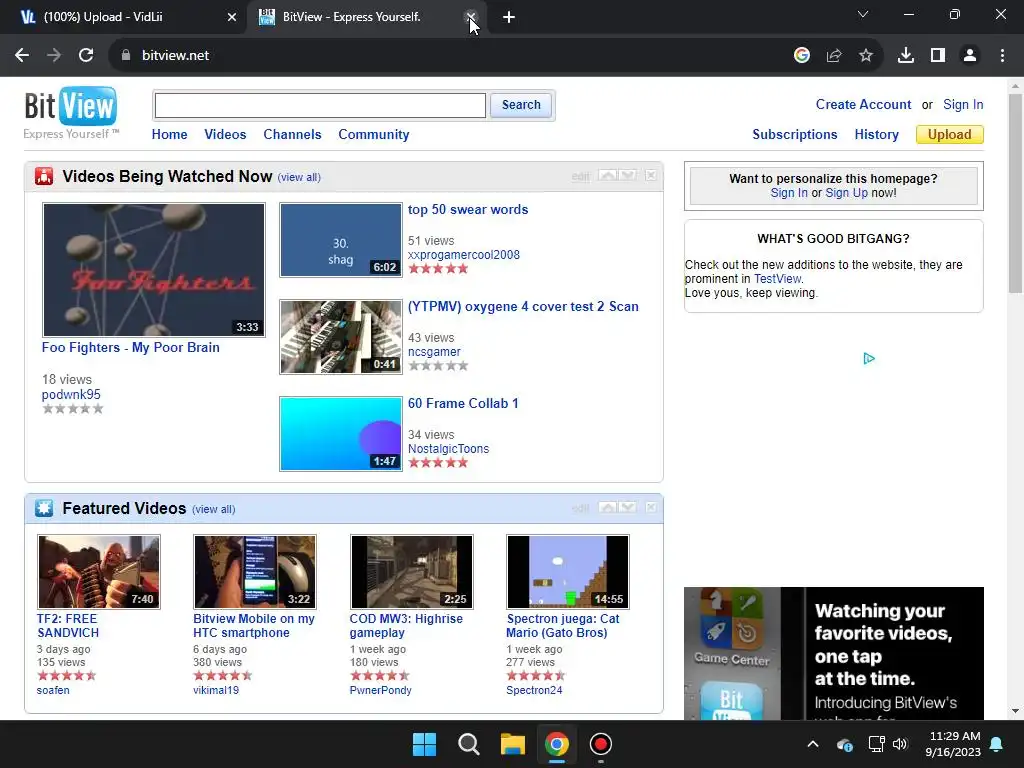
Task: Open Foo Fighters My Poor Brain thumbnail
Action: tap(154, 270)
